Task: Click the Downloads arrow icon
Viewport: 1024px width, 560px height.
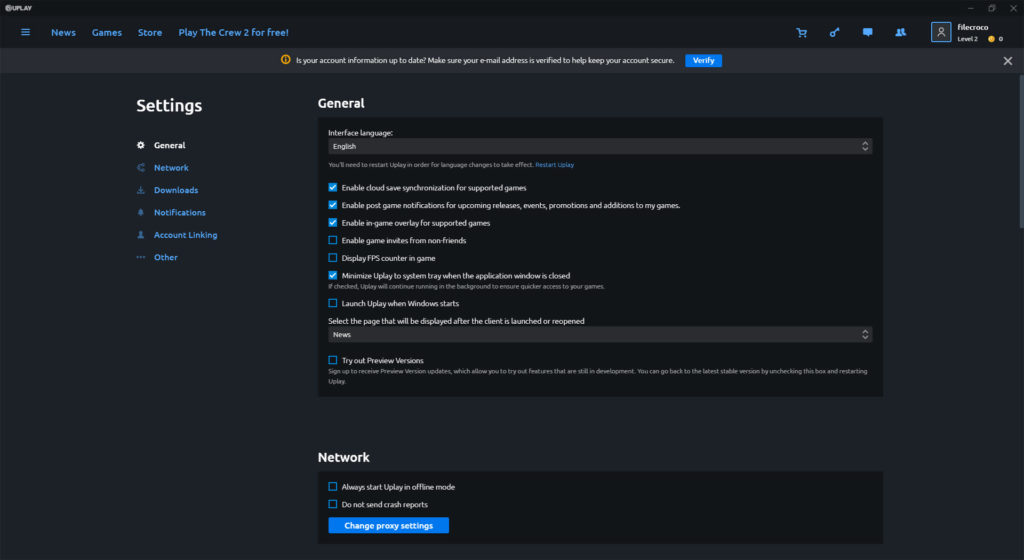Action: point(140,190)
